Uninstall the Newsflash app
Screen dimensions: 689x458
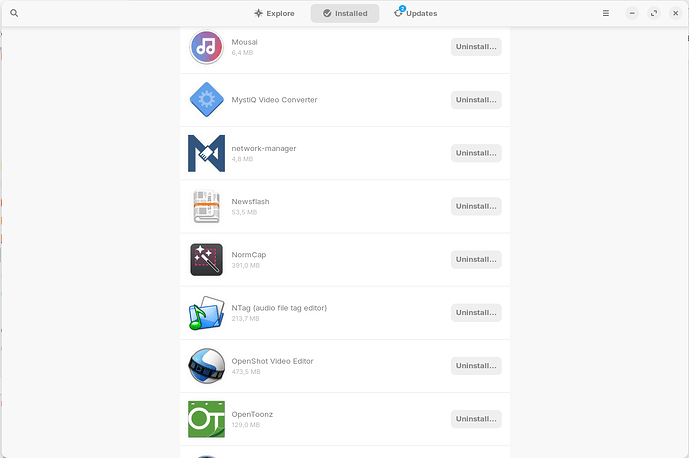tap(476, 206)
